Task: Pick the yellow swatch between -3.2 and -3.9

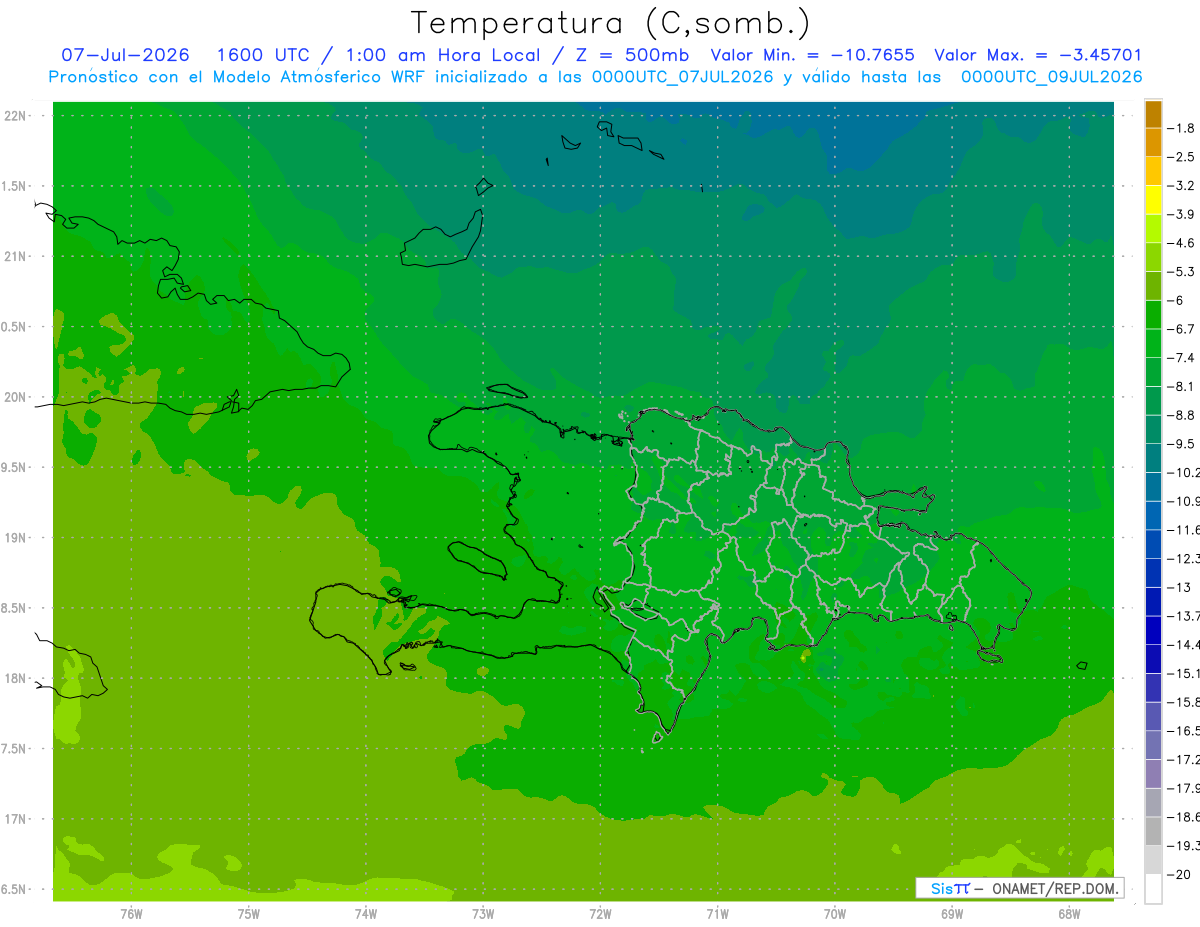Action: click(1153, 200)
